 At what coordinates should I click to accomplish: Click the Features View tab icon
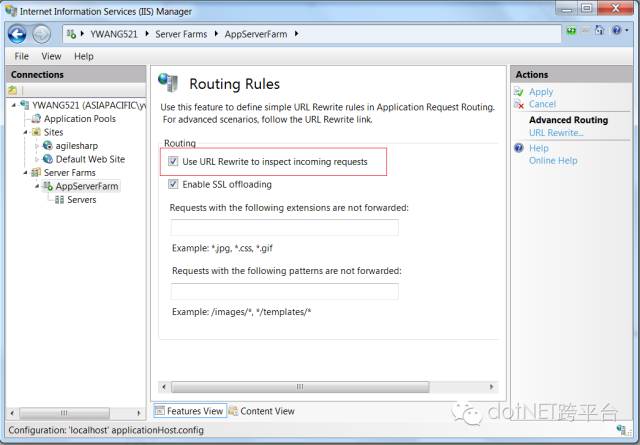[x=160, y=411]
